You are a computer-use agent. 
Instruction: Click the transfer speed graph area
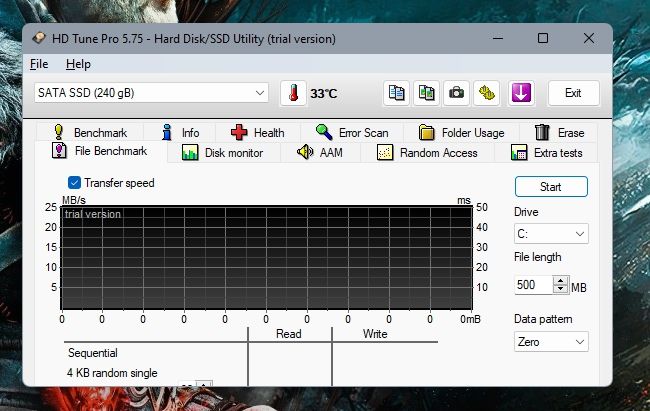[267, 258]
